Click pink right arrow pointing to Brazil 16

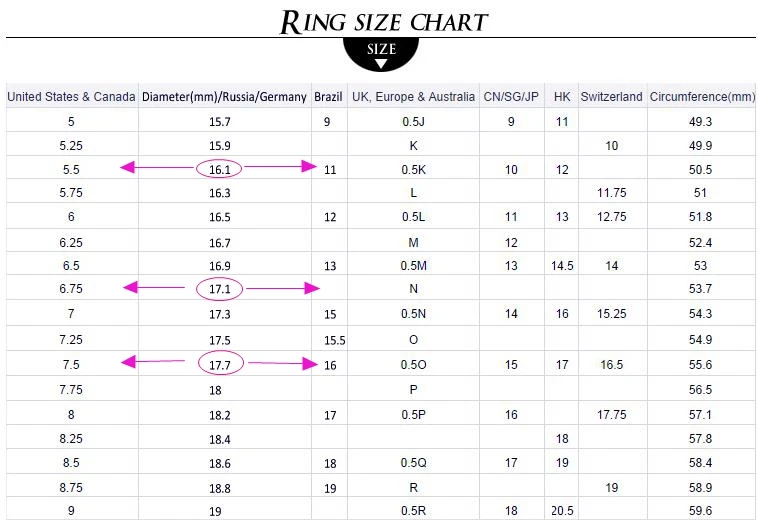pyautogui.click(x=283, y=363)
